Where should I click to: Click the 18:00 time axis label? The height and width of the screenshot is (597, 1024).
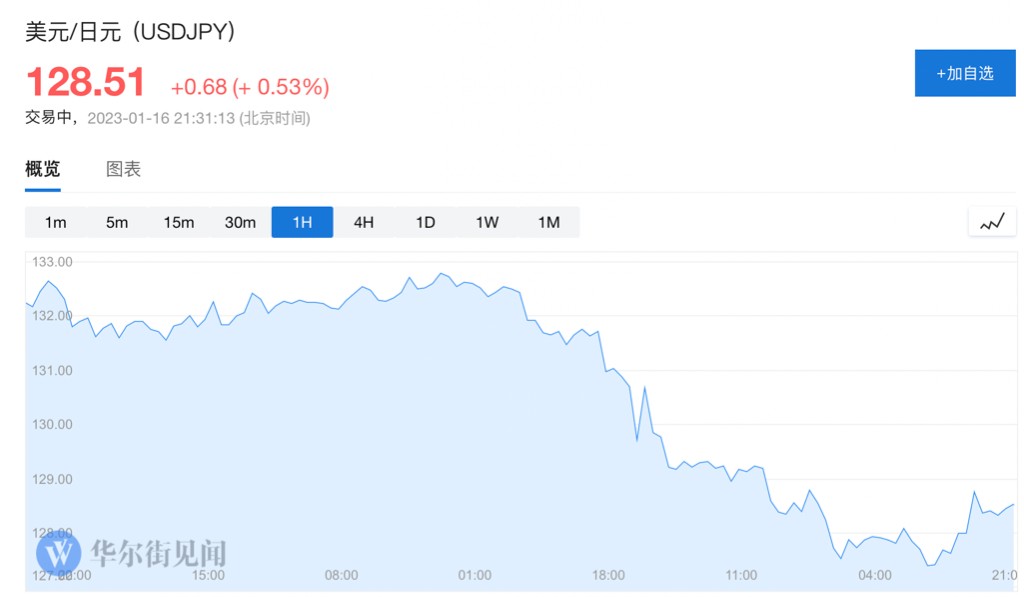coord(608,575)
